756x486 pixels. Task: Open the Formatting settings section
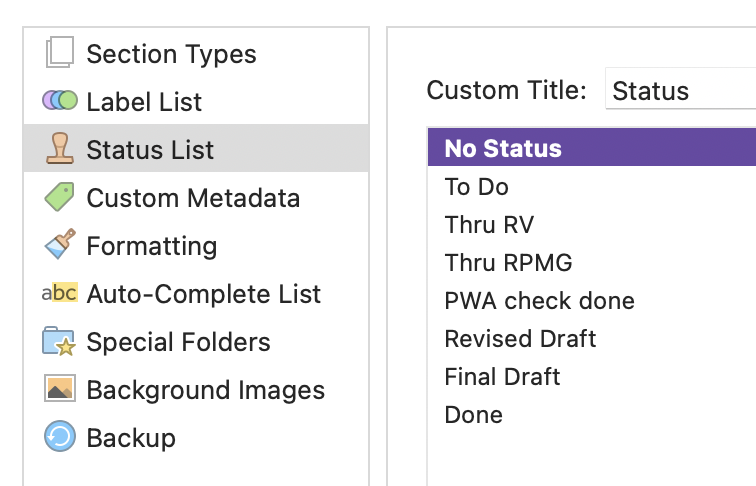pyautogui.click(x=196, y=245)
